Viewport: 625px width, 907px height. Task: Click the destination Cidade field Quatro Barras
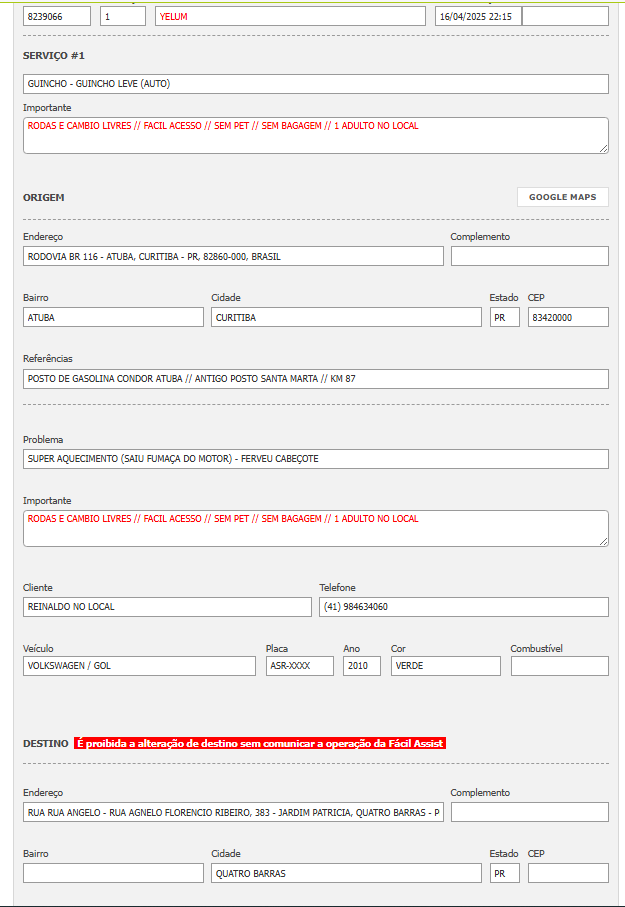click(346, 873)
